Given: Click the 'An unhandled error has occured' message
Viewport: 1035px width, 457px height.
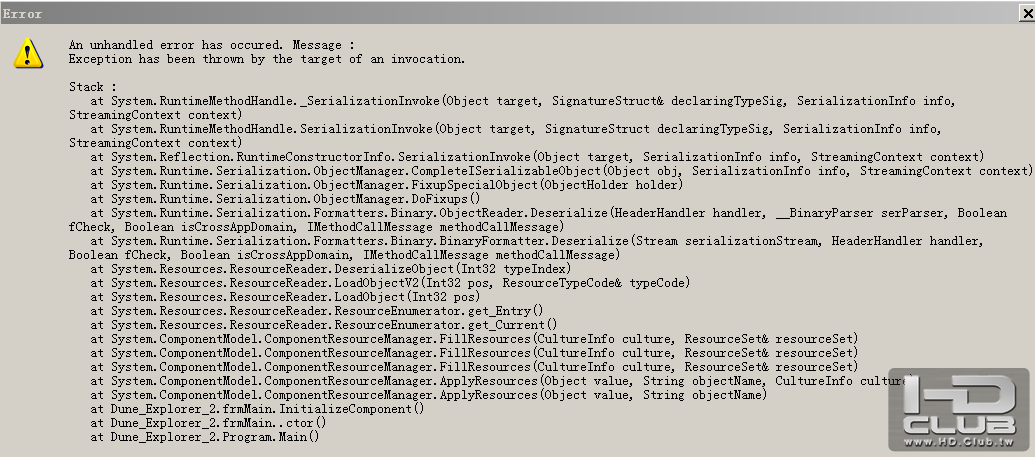Looking at the screenshot, I should pyautogui.click(x=212, y=45).
